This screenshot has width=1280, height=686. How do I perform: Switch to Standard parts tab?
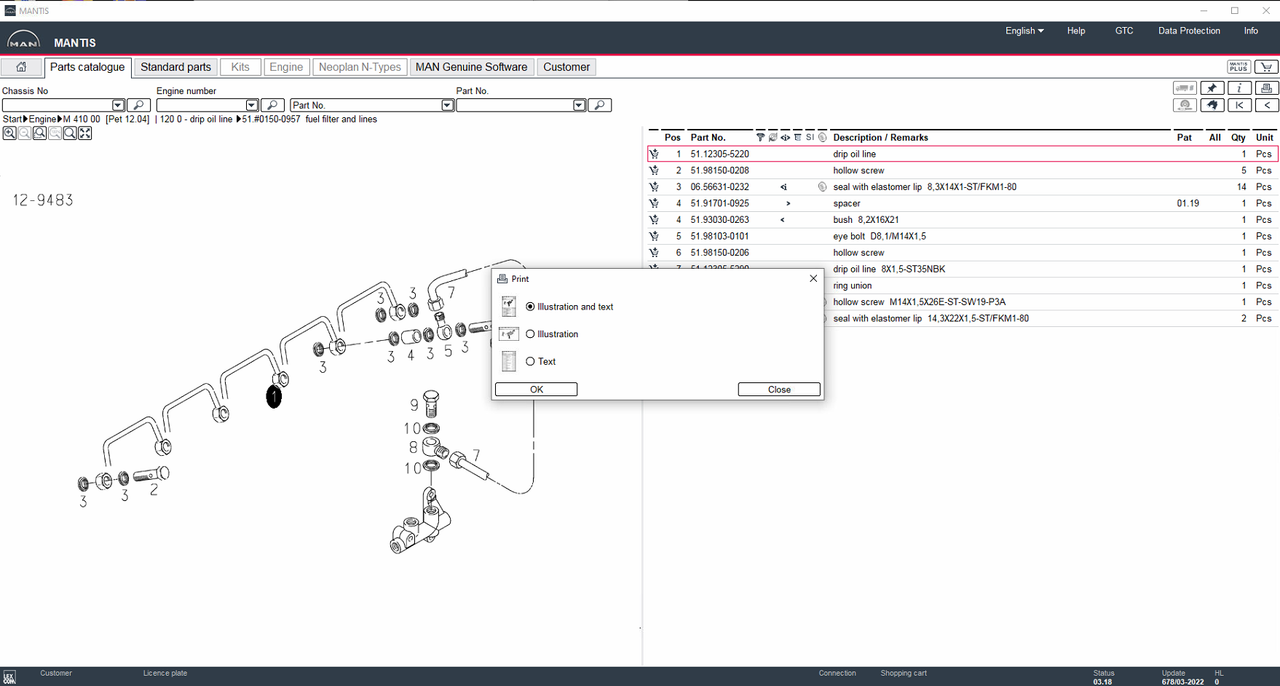pos(176,67)
